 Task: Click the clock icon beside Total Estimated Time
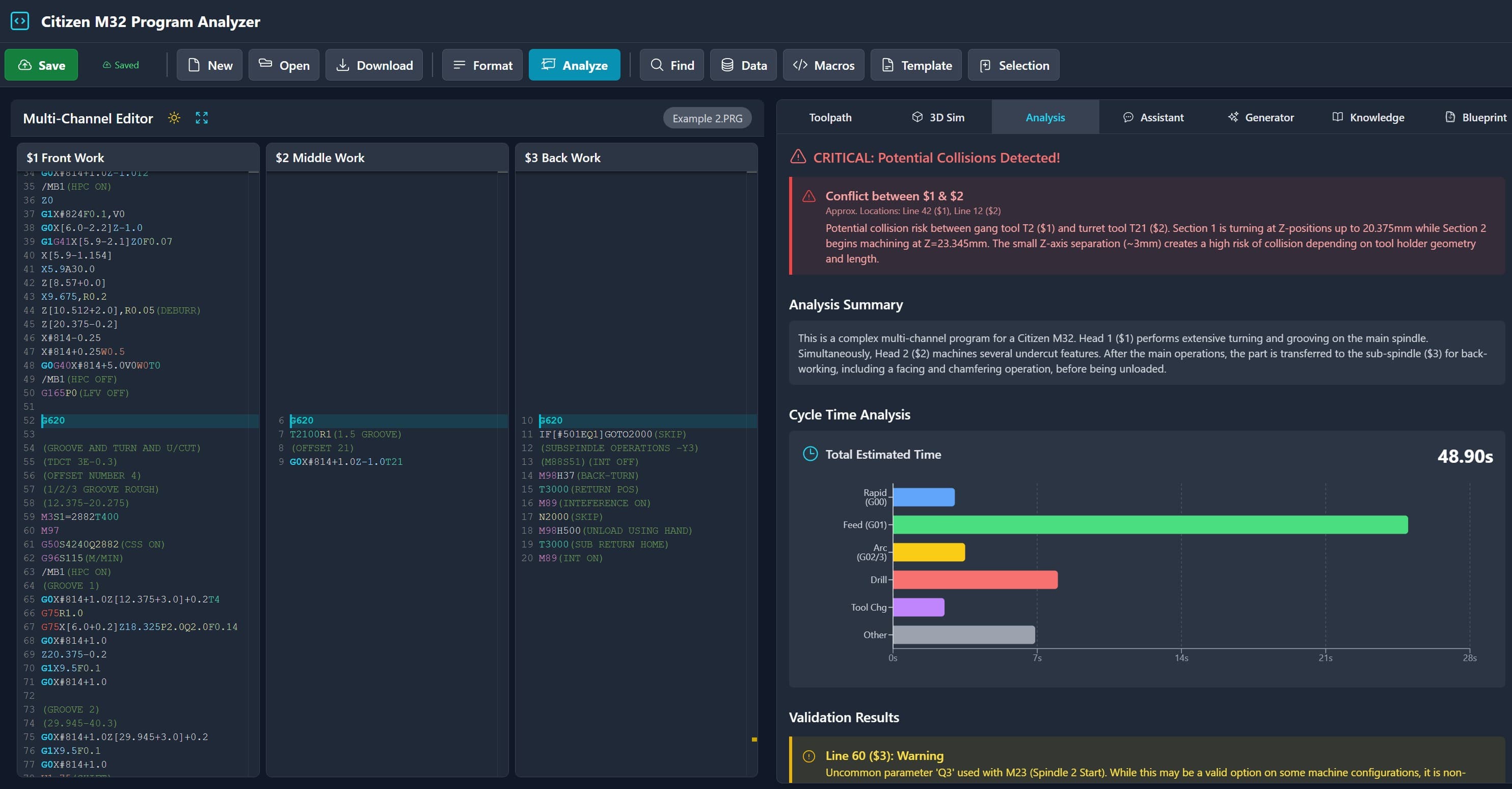[x=810, y=454]
